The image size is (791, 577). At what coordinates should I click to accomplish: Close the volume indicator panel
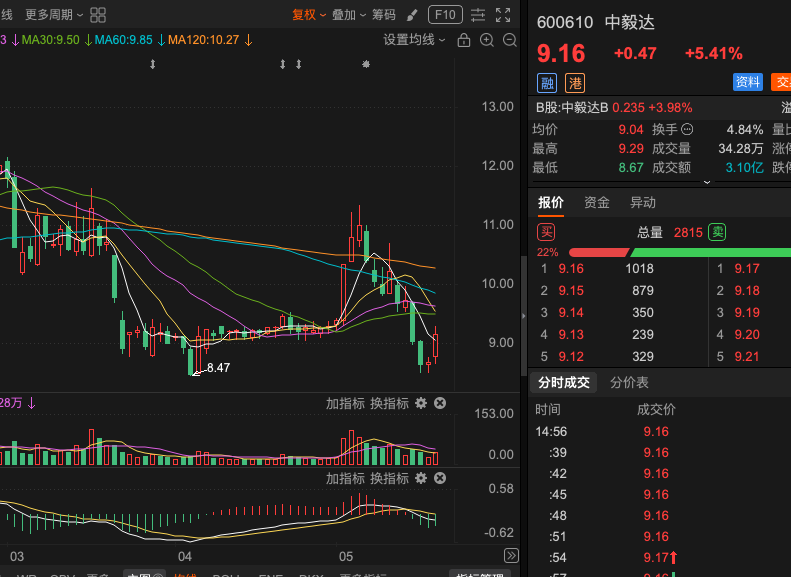440,403
